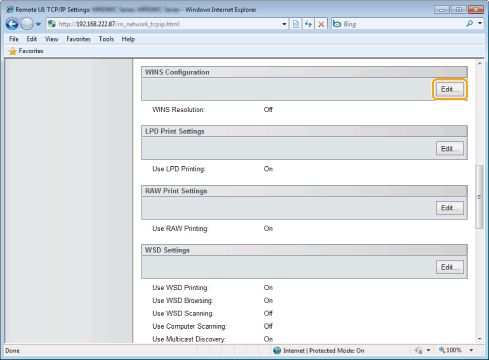489x360 pixels.
Task: Click the 100% zoom level button
Action: coord(450,350)
